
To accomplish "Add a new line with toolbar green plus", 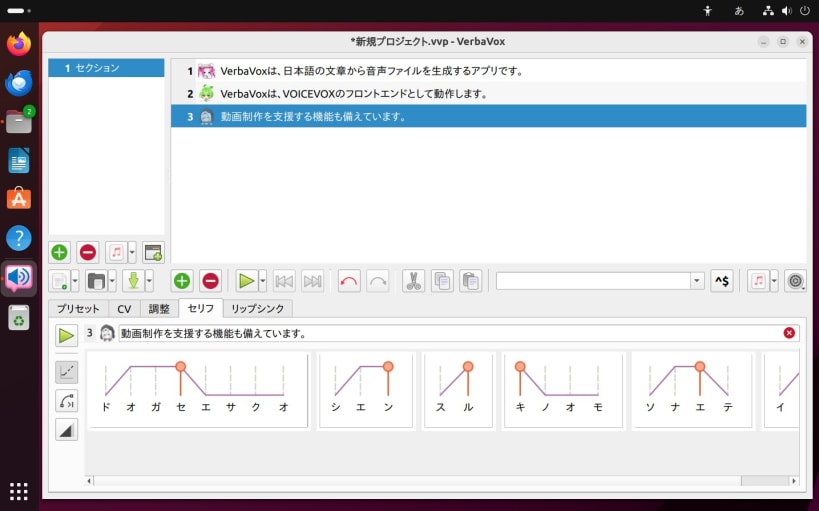I will coord(182,281).
